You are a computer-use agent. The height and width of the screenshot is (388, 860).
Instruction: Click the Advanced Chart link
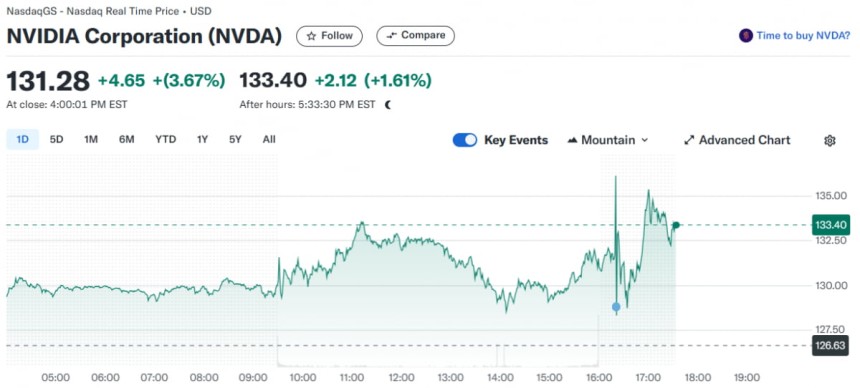point(744,140)
